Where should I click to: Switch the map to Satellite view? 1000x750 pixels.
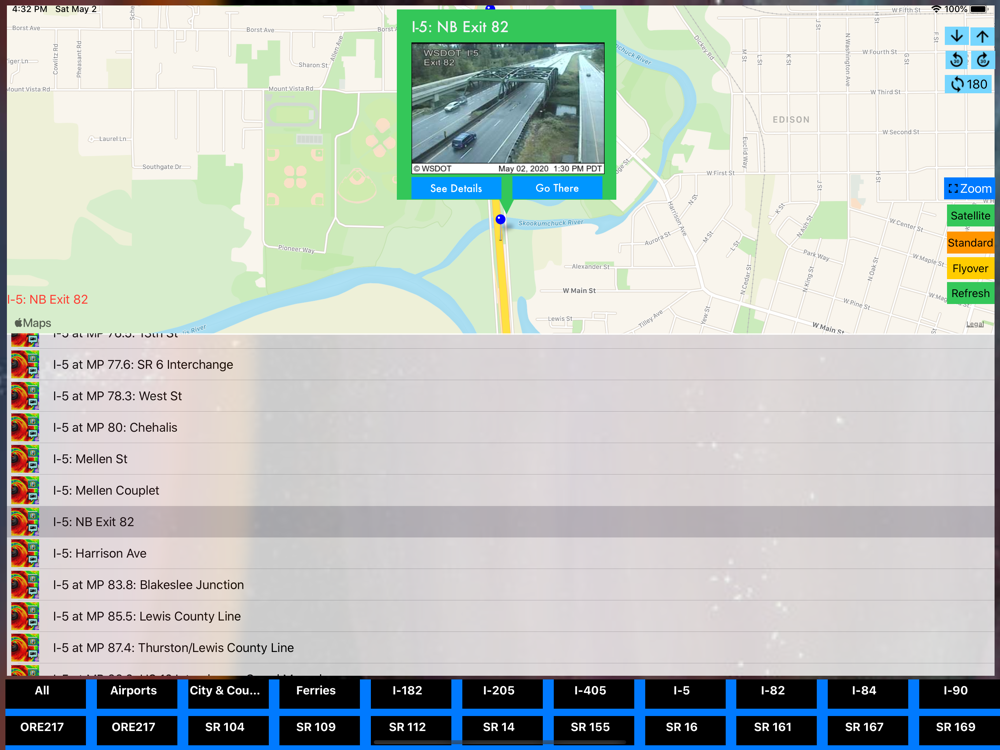tap(970, 216)
